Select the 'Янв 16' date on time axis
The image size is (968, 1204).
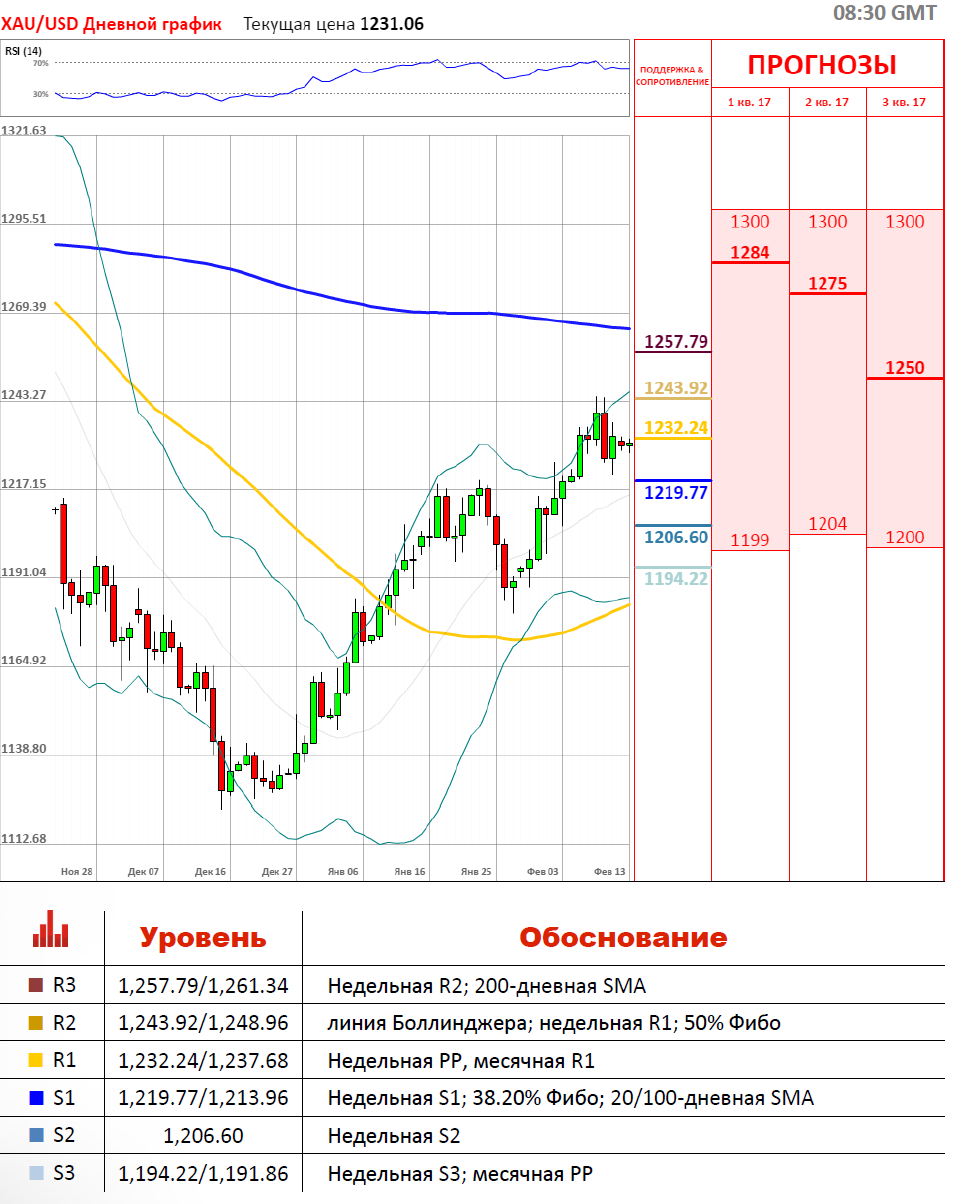click(x=410, y=872)
